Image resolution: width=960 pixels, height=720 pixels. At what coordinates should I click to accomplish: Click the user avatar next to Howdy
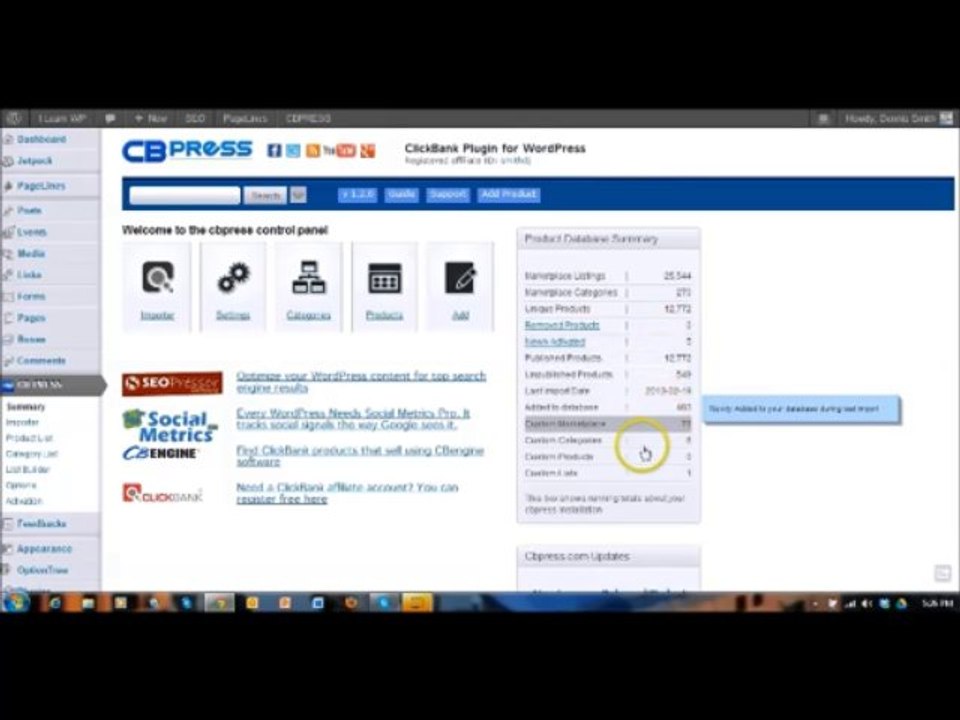click(947, 118)
